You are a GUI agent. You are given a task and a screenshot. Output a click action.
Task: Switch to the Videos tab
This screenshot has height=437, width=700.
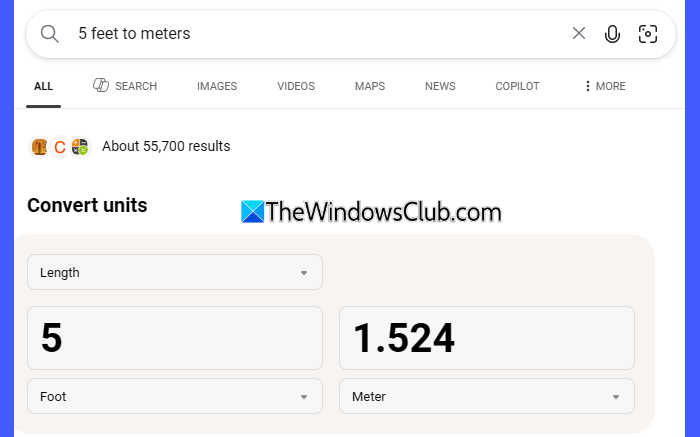296,86
